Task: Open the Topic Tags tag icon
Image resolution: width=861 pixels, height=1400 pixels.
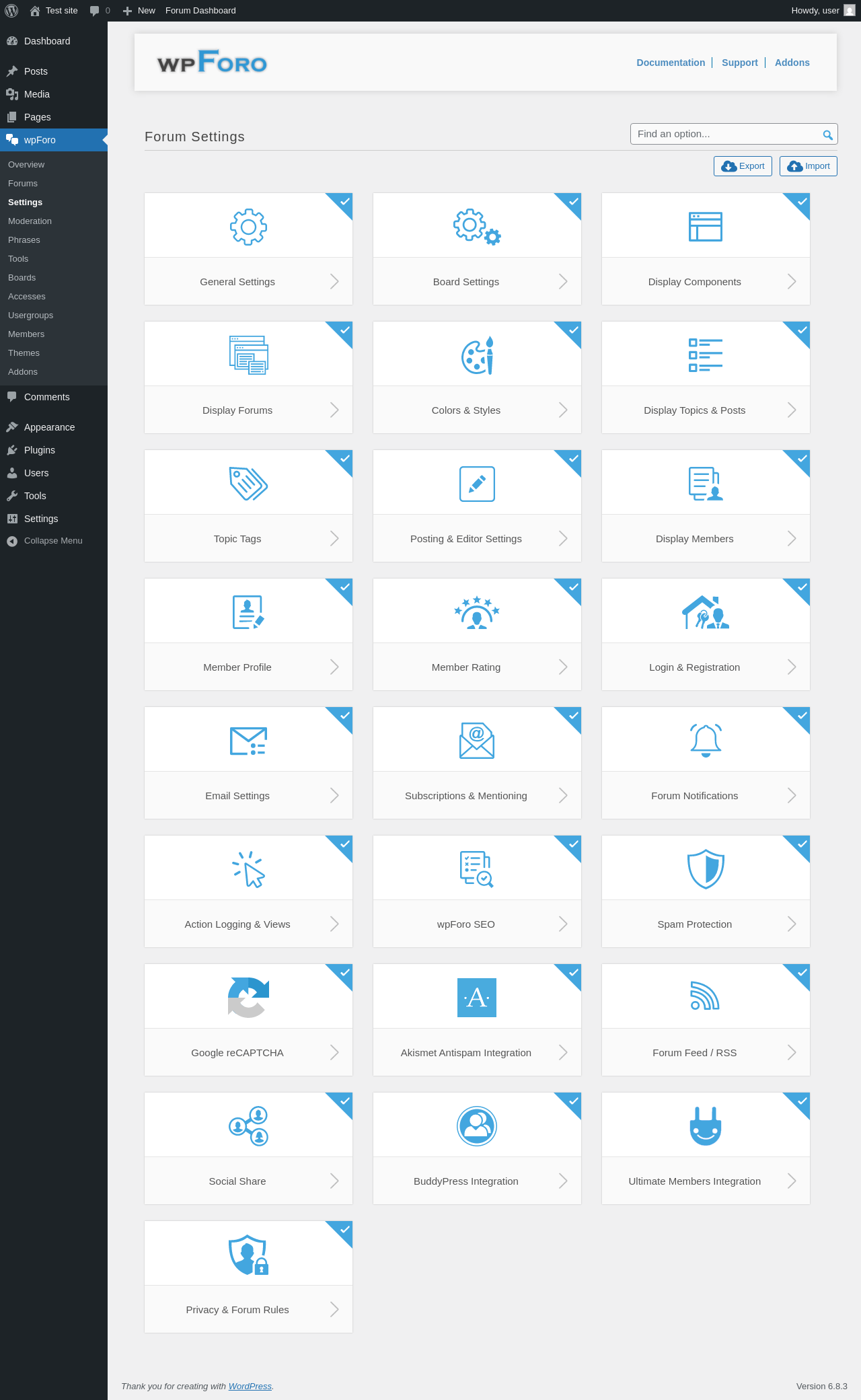Action: tap(248, 484)
